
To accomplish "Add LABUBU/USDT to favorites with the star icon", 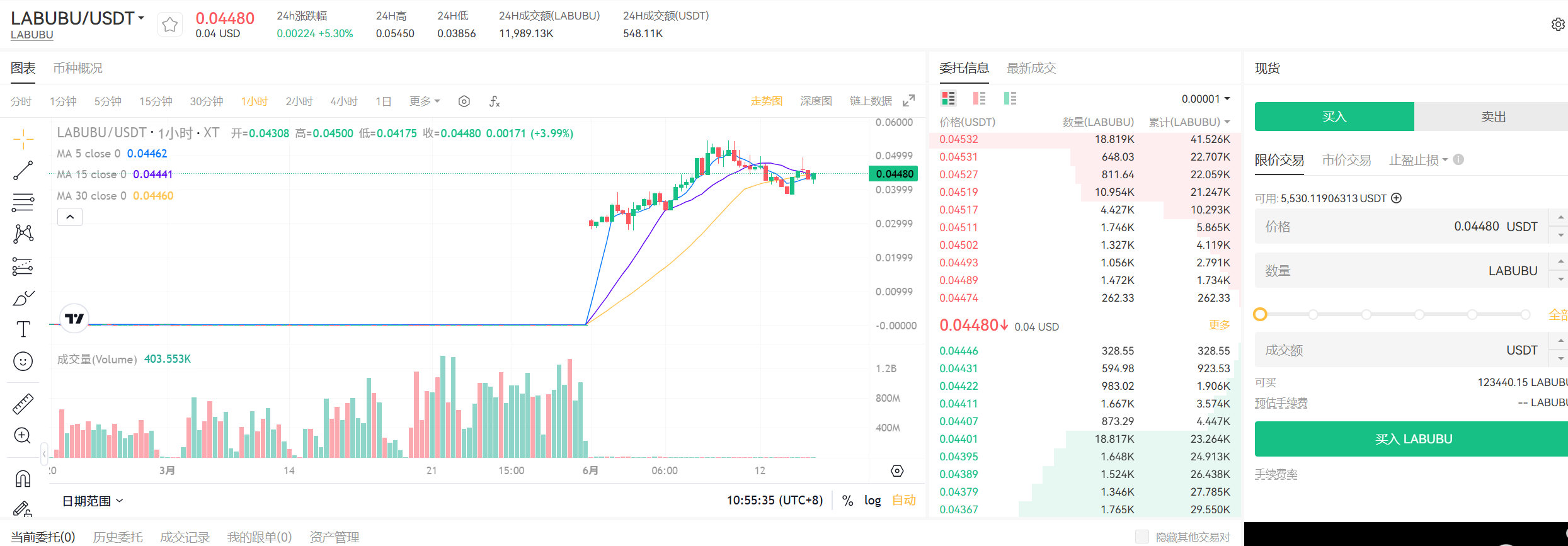I will point(169,25).
